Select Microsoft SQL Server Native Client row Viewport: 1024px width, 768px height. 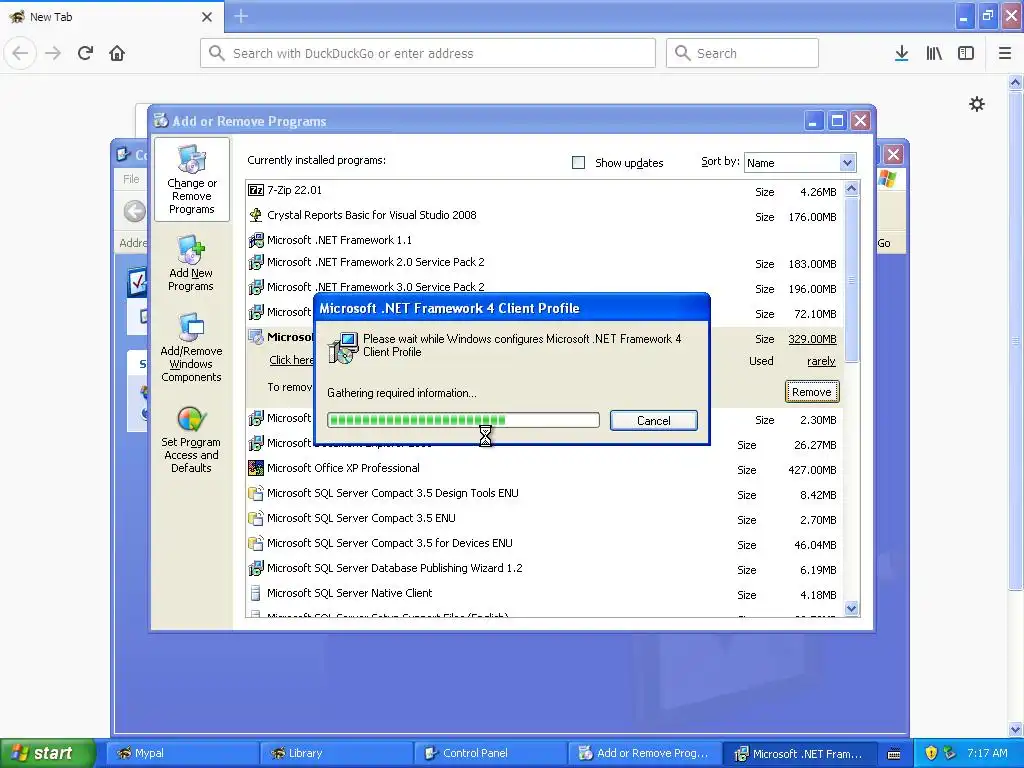pyautogui.click(x=544, y=594)
